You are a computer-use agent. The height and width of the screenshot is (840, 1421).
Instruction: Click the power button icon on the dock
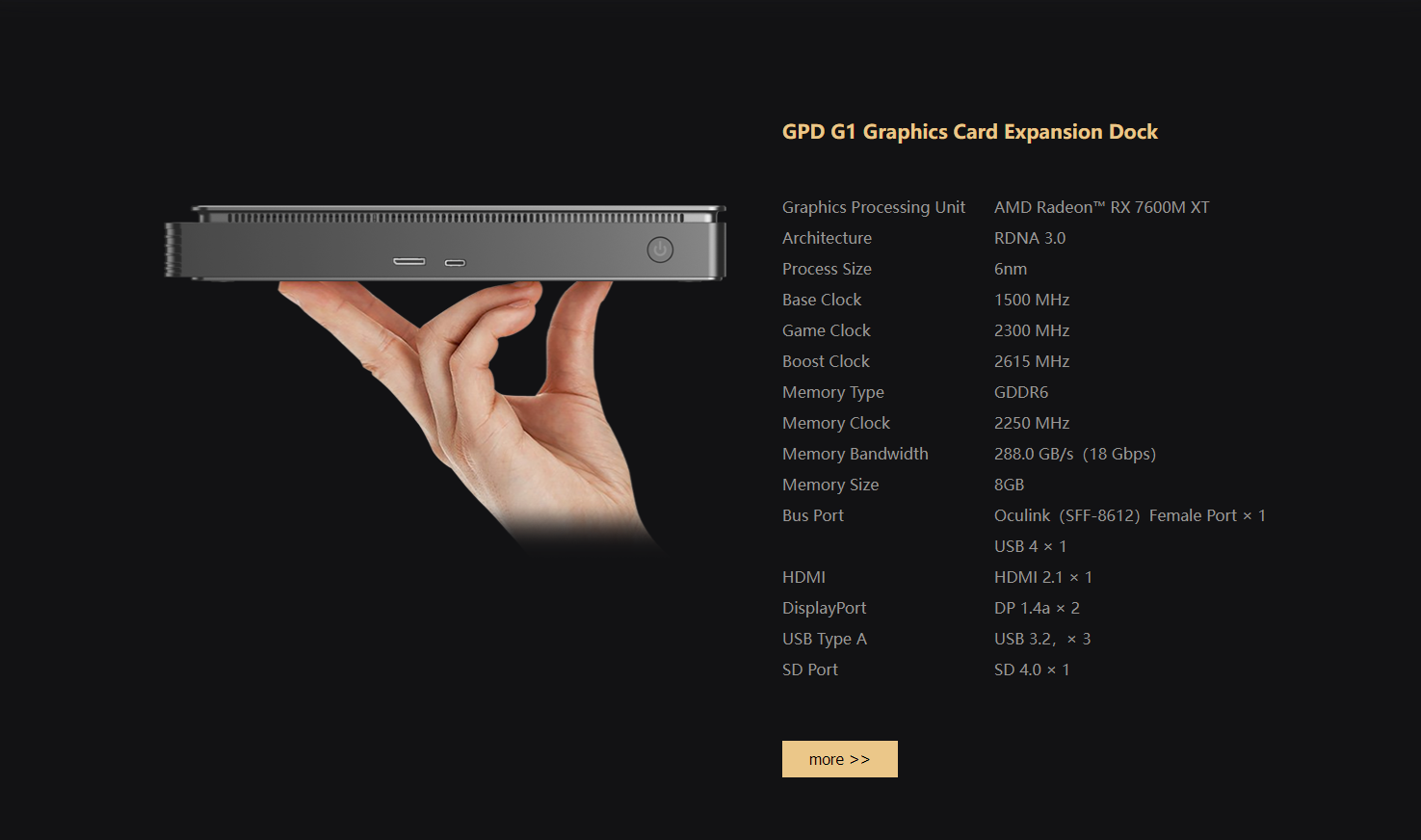660,250
